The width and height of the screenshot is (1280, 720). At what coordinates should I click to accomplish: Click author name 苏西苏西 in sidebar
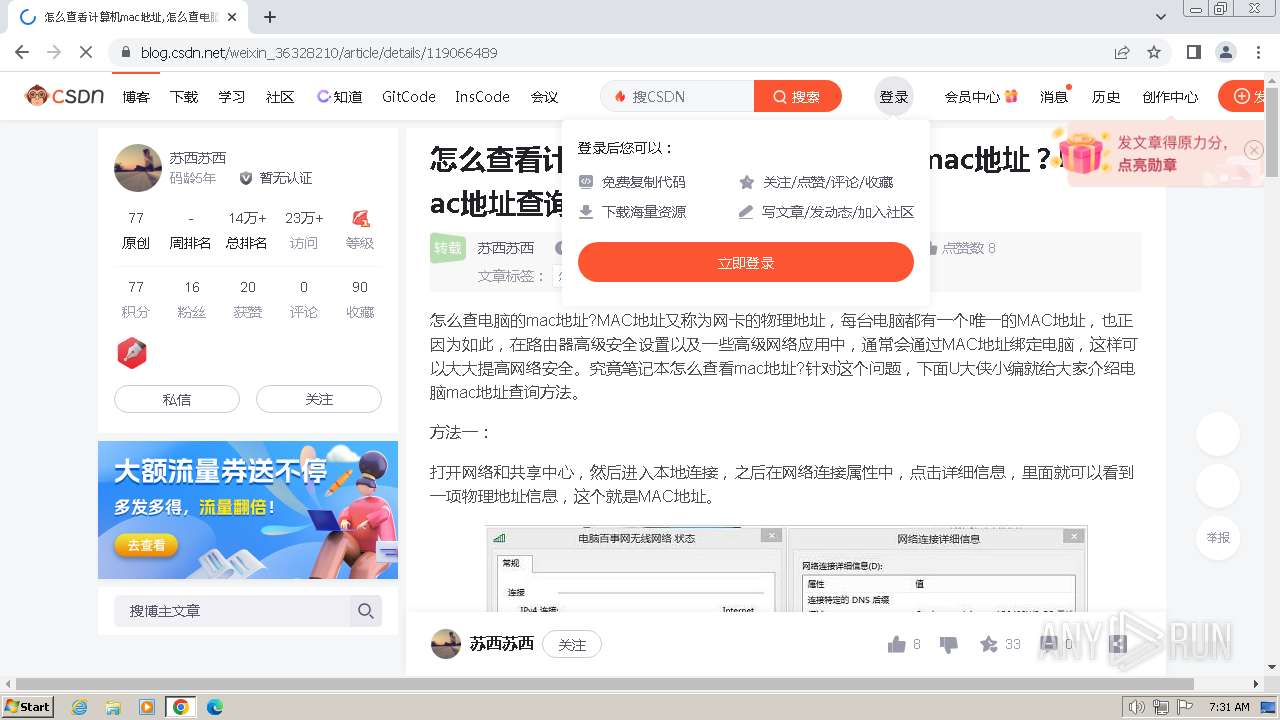(x=197, y=158)
